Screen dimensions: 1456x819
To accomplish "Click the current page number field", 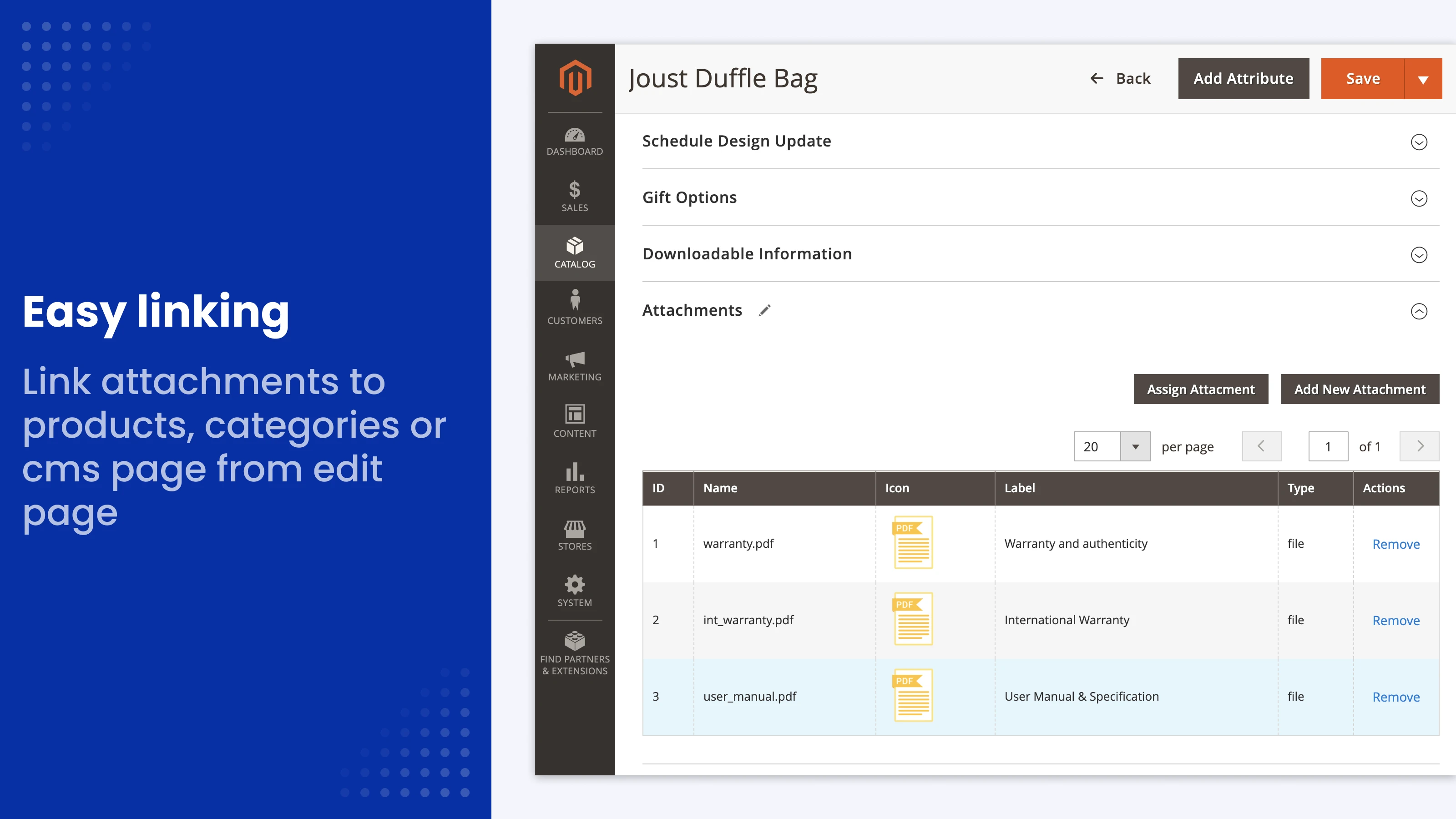I will pyautogui.click(x=1328, y=446).
